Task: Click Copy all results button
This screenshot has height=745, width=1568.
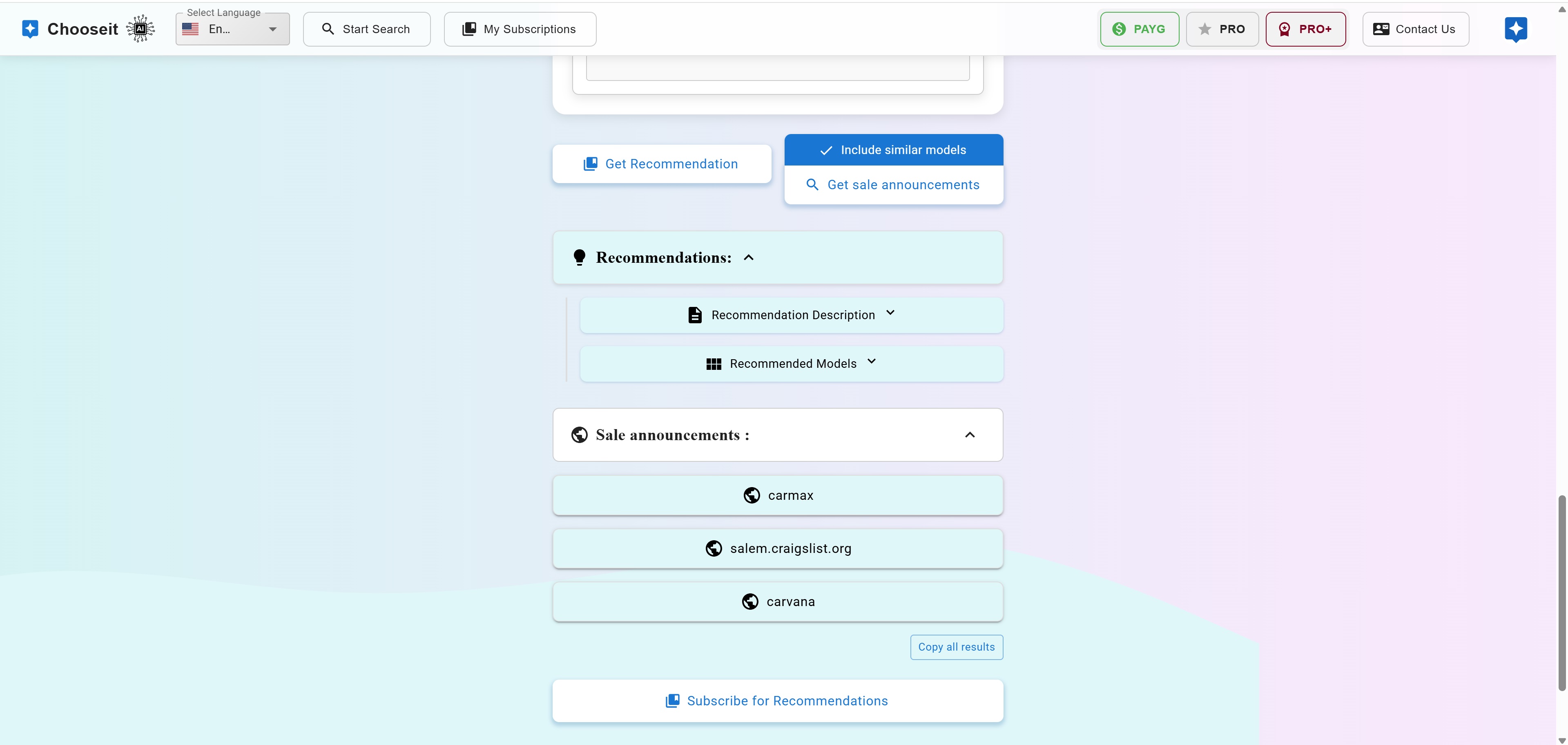Action: point(956,647)
